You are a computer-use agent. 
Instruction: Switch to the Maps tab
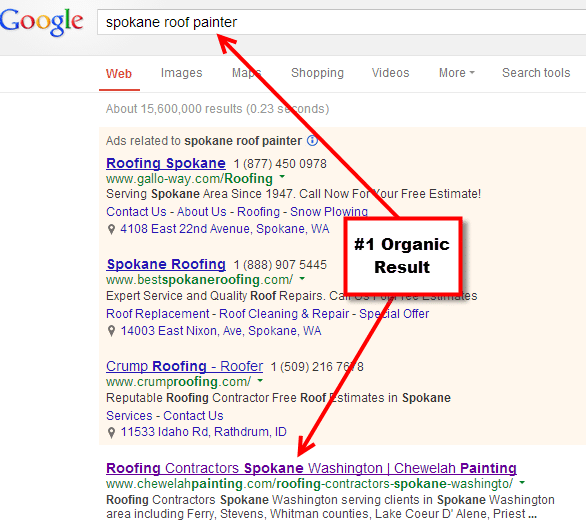(x=247, y=73)
